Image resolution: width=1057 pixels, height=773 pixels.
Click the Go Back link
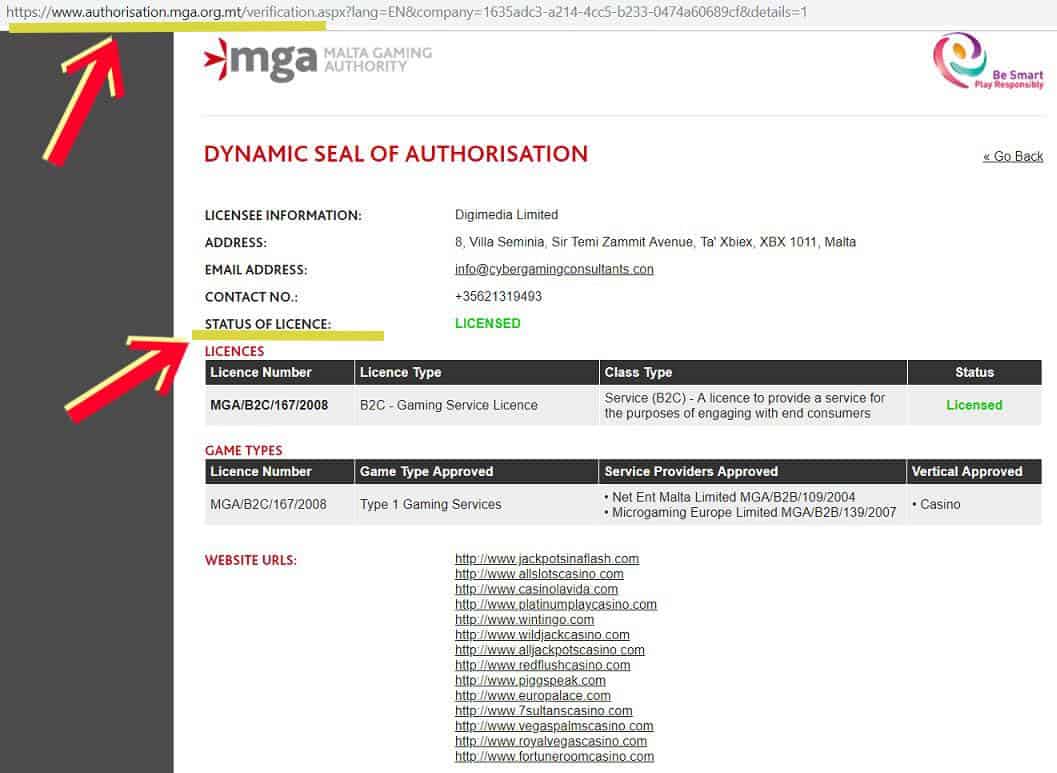coord(1013,156)
